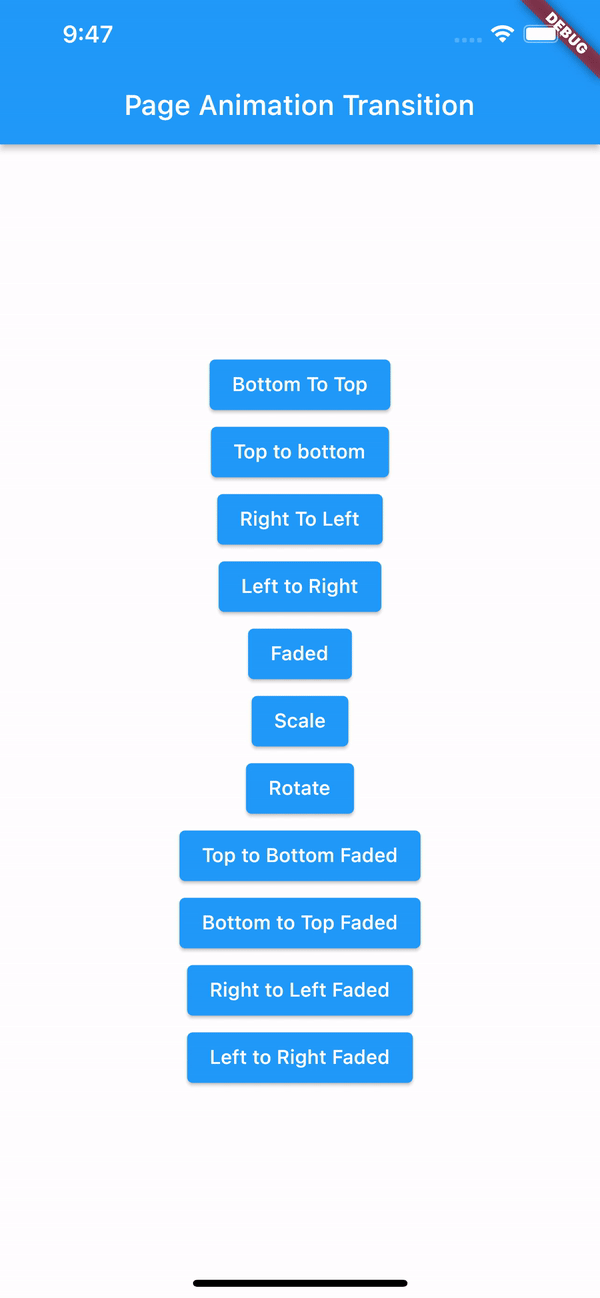Open the Scale transition
This screenshot has width=600, height=1298.
pos(300,721)
